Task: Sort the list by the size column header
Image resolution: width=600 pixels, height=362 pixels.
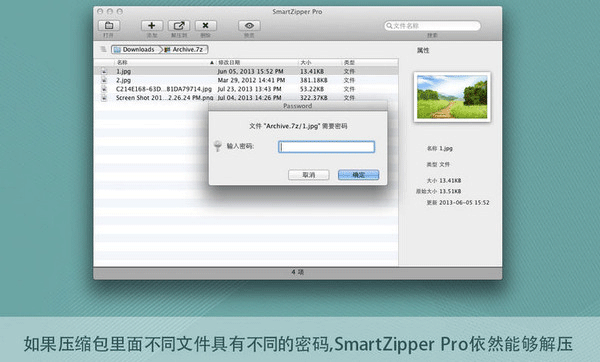Action: pyautogui.click(x=319, y=62)
